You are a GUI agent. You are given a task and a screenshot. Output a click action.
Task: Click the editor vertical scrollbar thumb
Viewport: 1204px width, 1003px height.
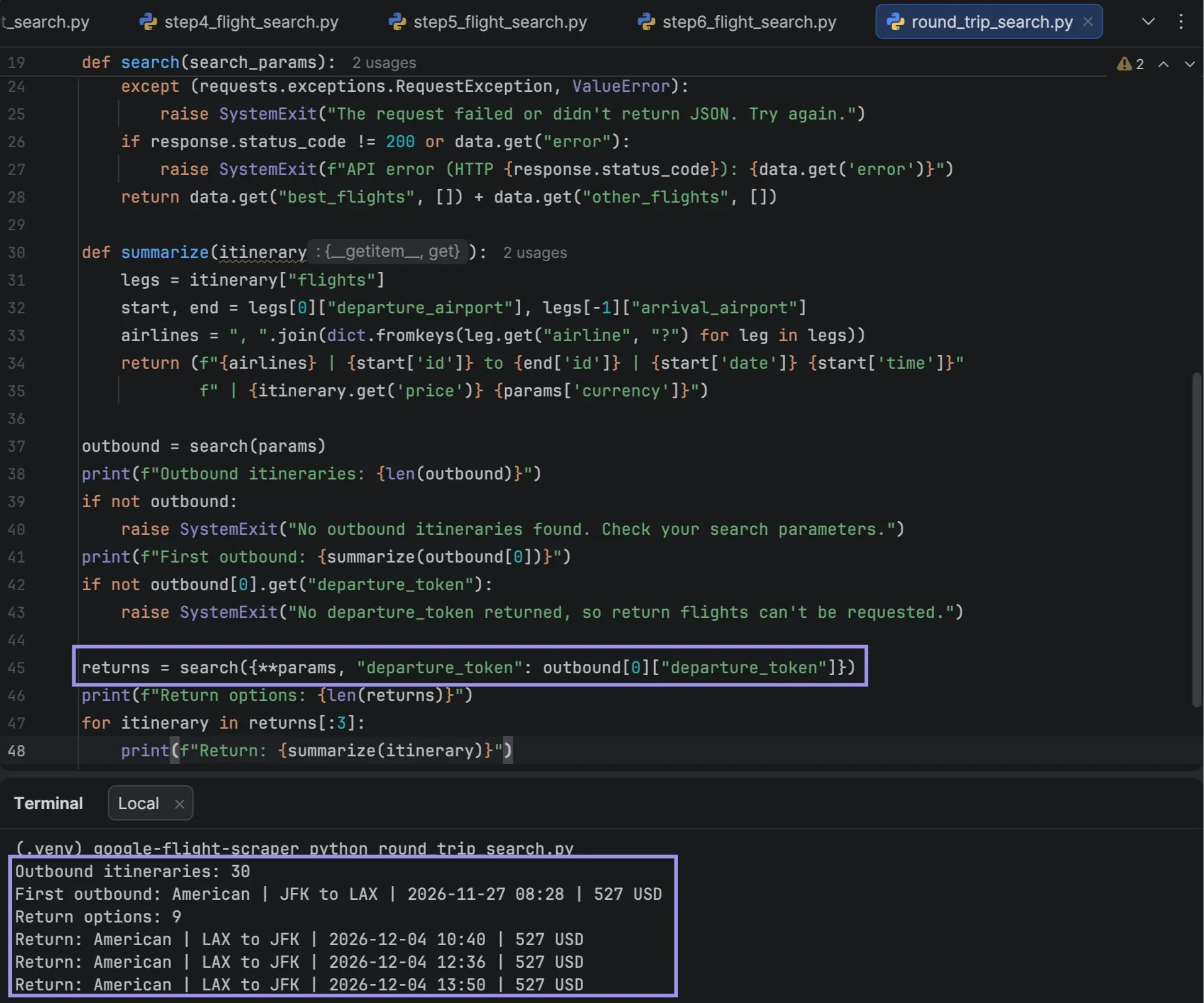[x=1197, y=541]
